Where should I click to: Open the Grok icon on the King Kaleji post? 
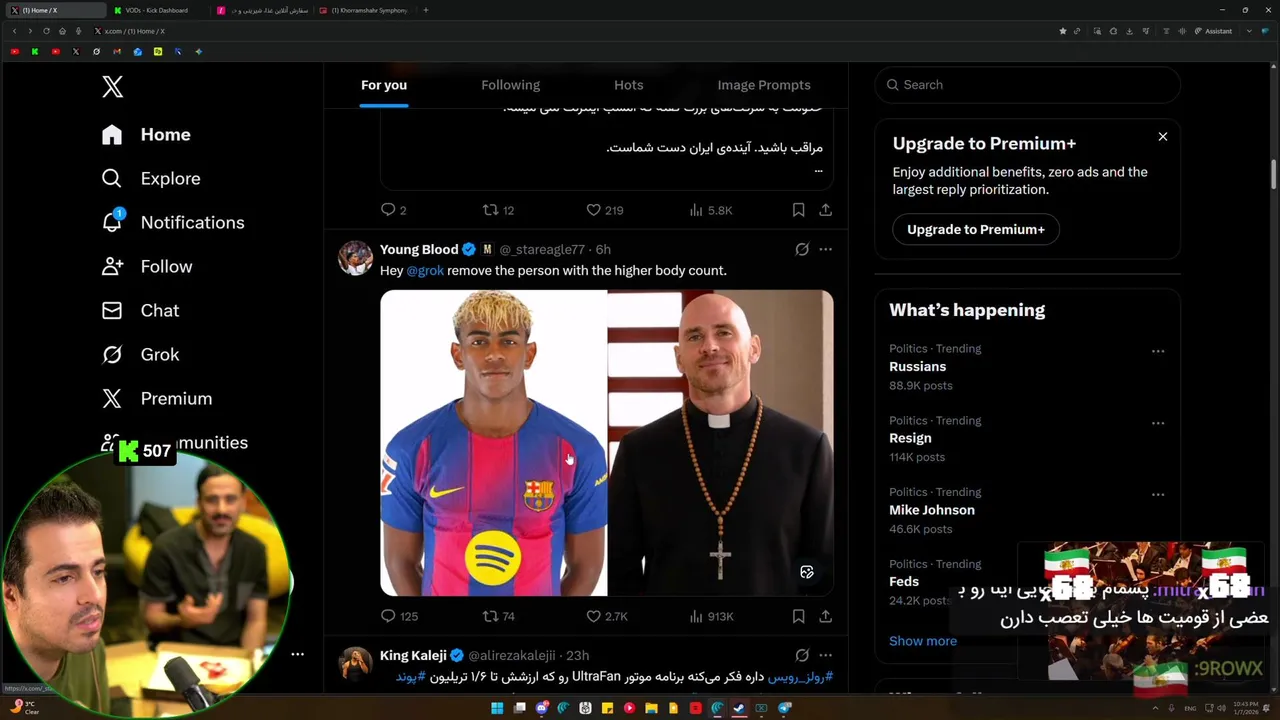[x=802, y=655]
